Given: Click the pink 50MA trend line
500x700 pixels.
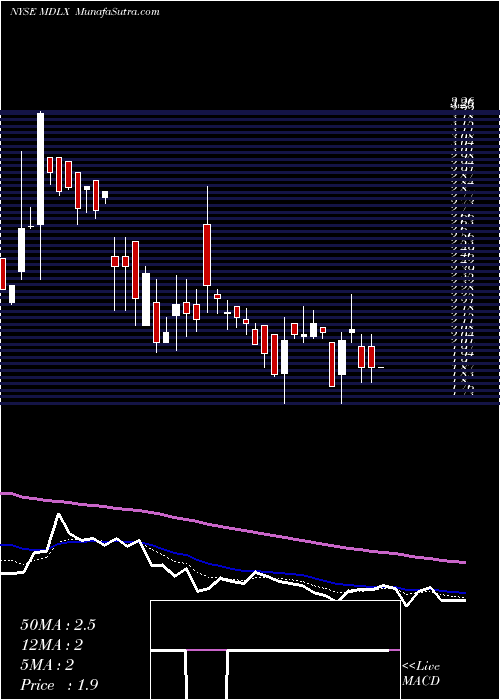Looking at the screenshot, I should 232,527.
